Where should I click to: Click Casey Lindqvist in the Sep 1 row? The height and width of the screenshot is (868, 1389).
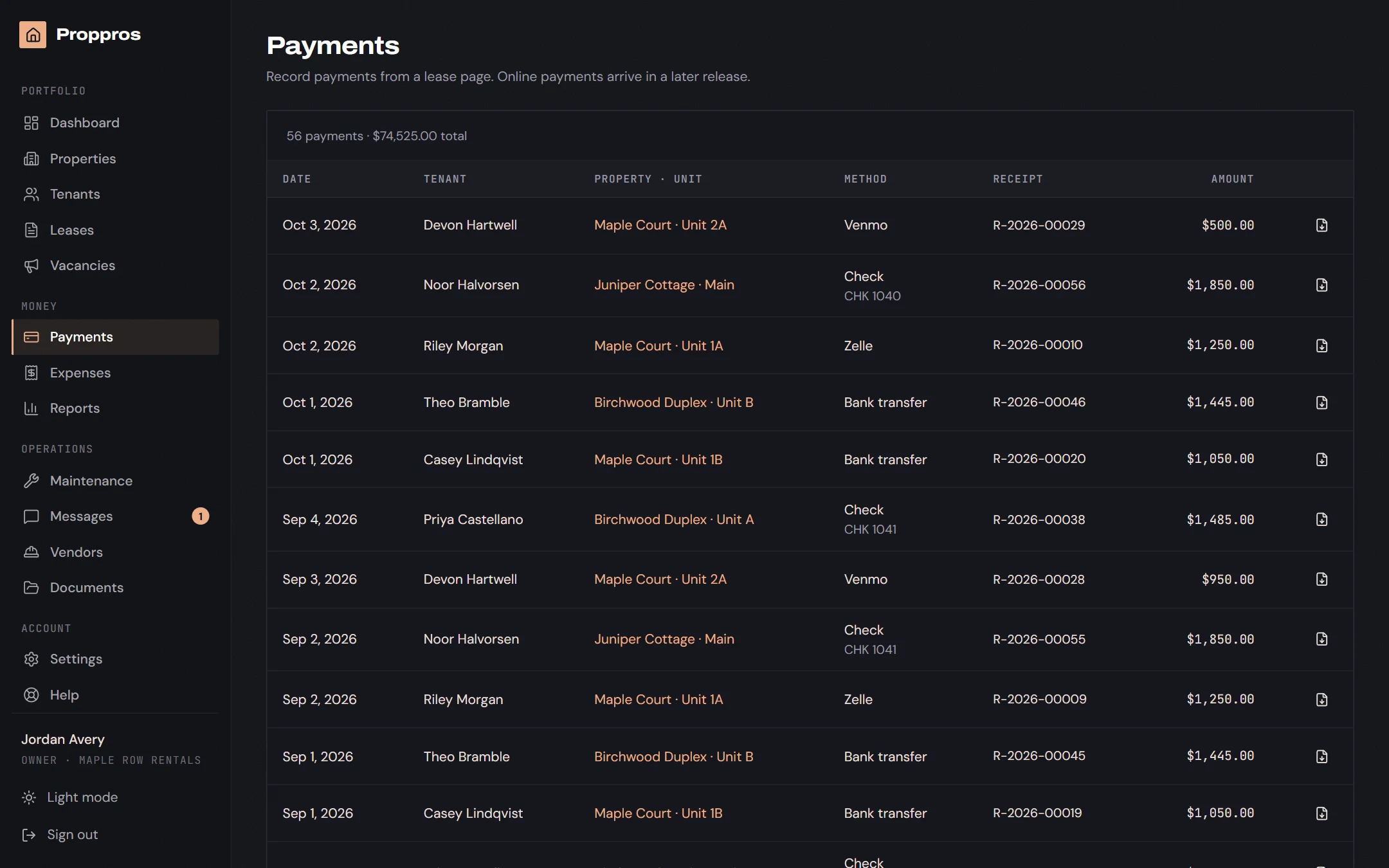(473, 813)
